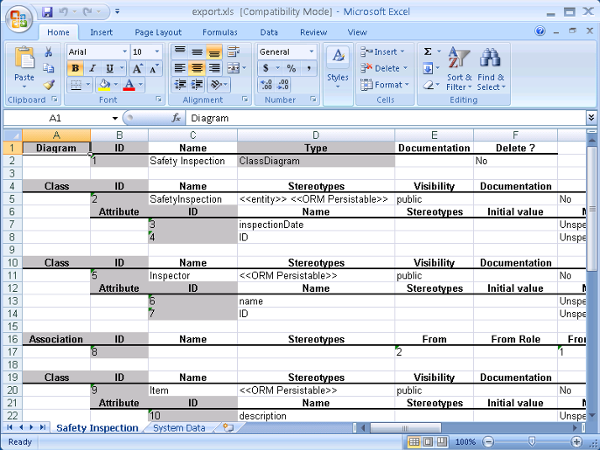Viewport: 600px width, 450px height.
Task: Activate the Format Painter brush
Action: click(x=49, y=85)
